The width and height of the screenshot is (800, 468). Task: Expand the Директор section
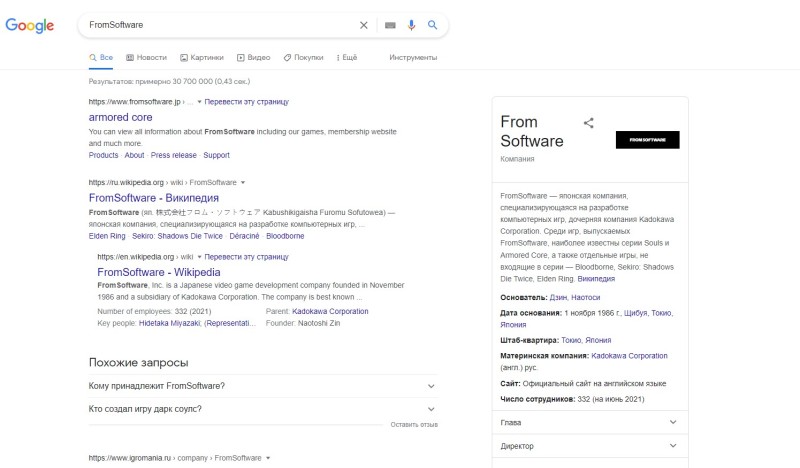(x=590, y=446)
